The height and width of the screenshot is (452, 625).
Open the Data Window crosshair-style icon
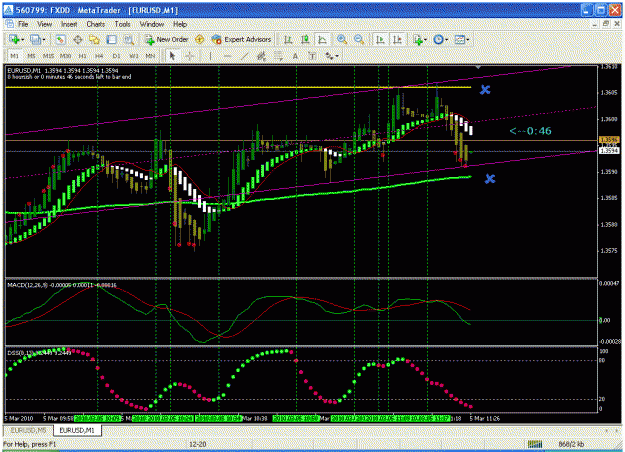coord(78,39)
